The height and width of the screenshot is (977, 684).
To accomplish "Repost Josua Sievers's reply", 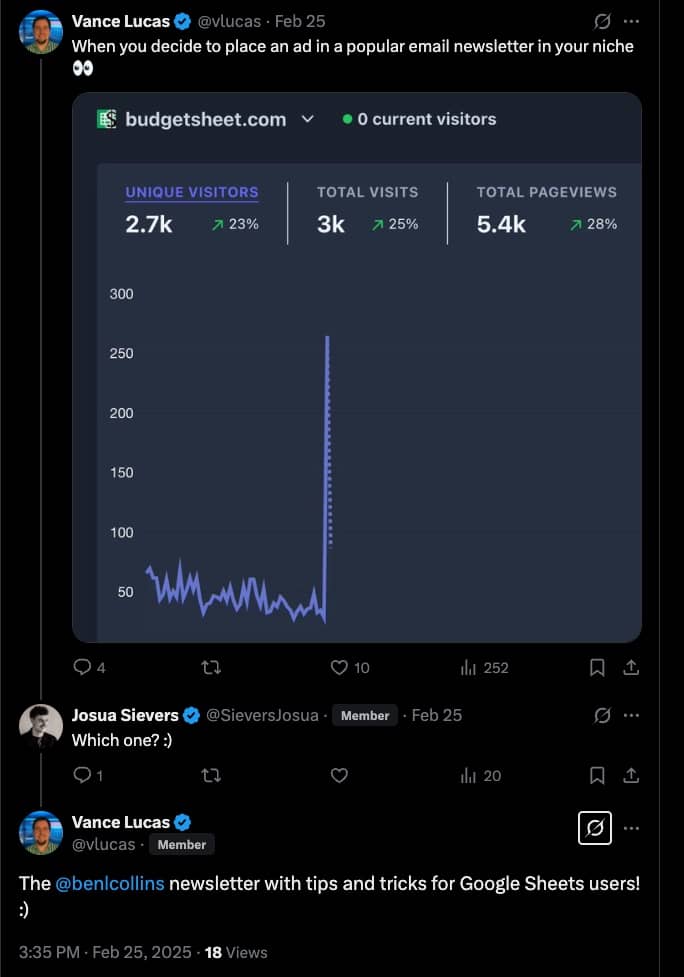I will coord(211,775).
